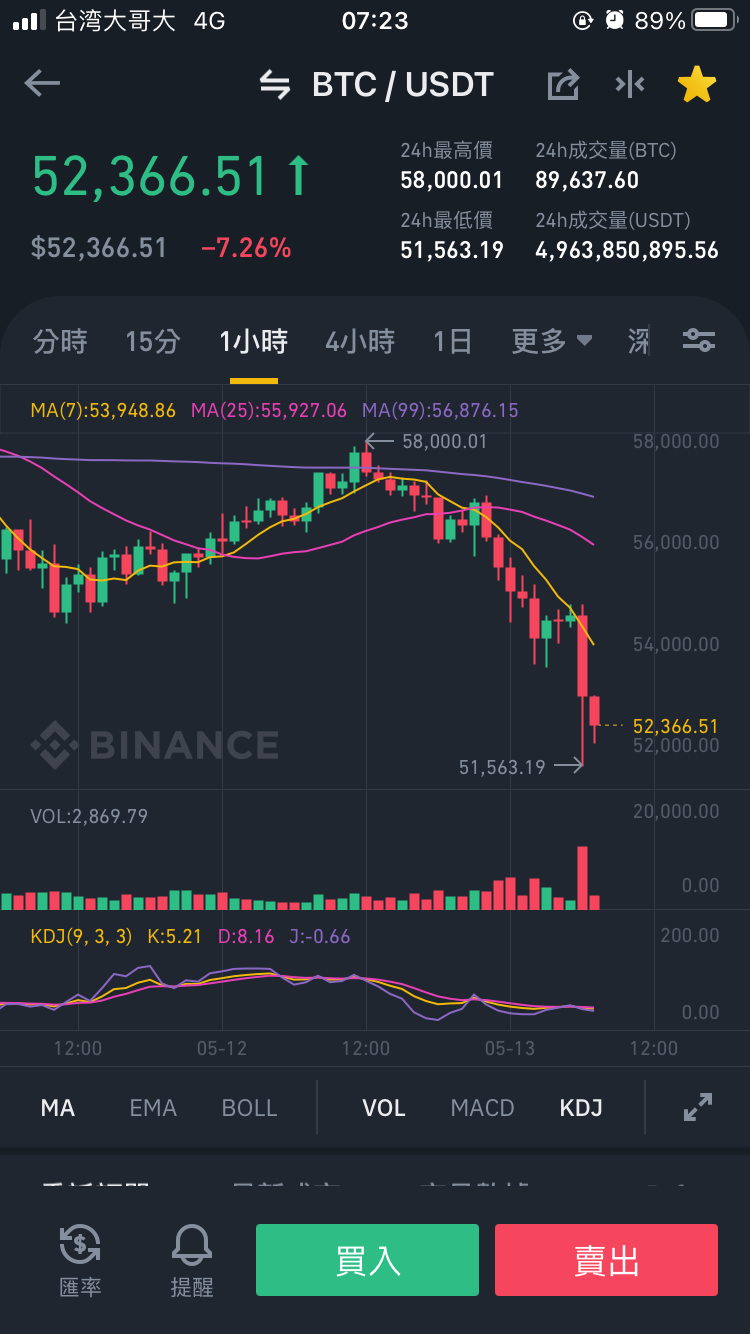Viewport: 750px width, 1334px height.
Task: Open the share chart icon
Action: (x=563, y=85)
